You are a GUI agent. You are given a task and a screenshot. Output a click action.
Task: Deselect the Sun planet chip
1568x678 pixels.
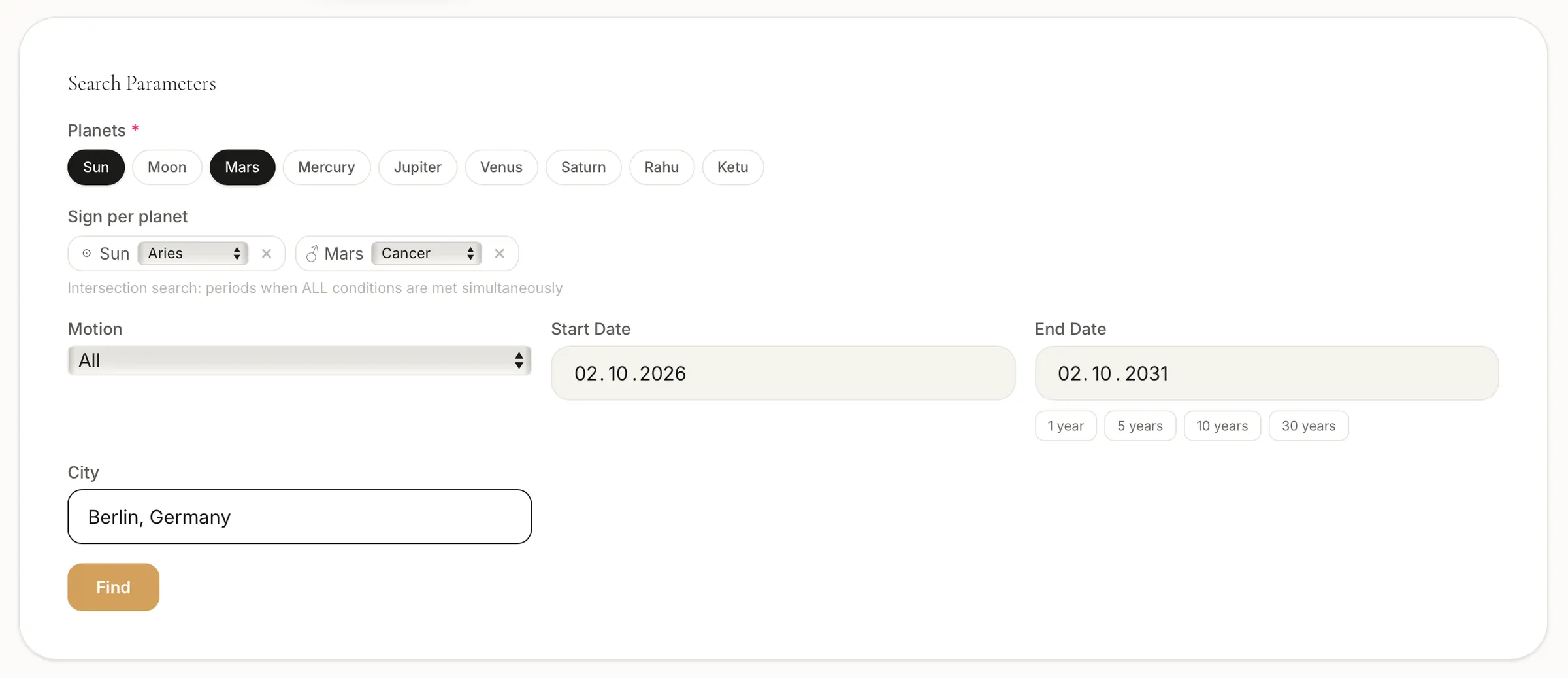pos(96,167)
